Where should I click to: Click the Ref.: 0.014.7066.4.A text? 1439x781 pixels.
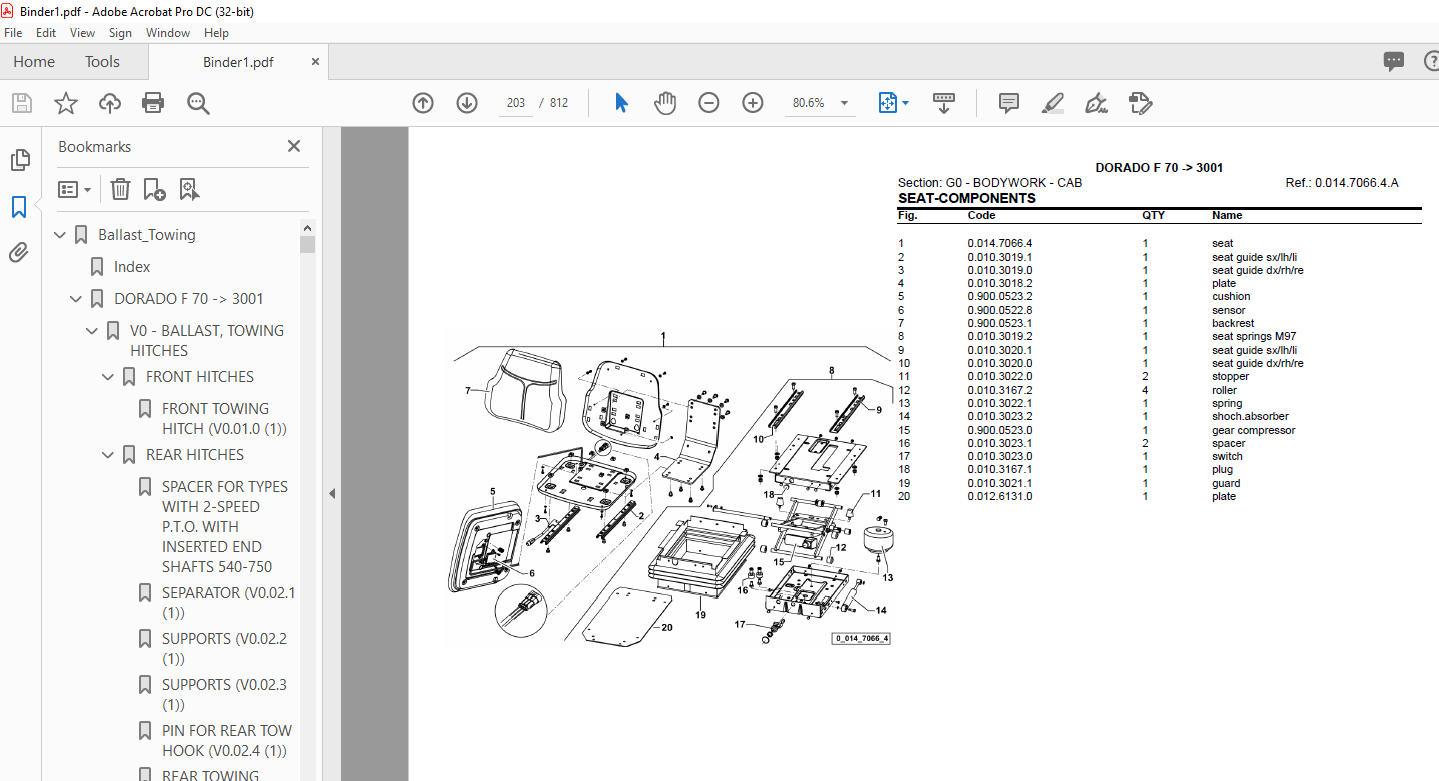point(1342,183)
